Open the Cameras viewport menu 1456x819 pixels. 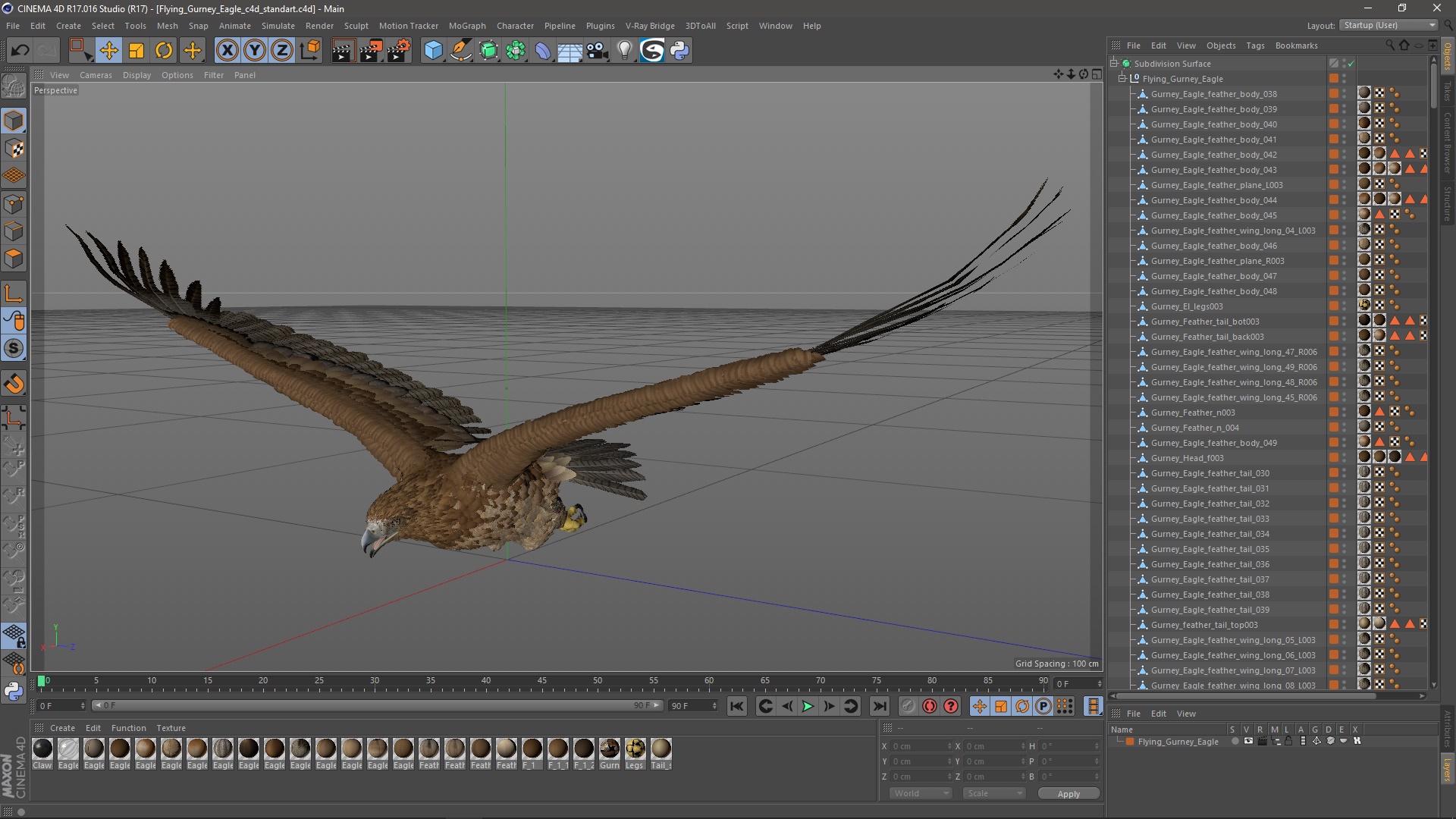[x=96, y=75]
